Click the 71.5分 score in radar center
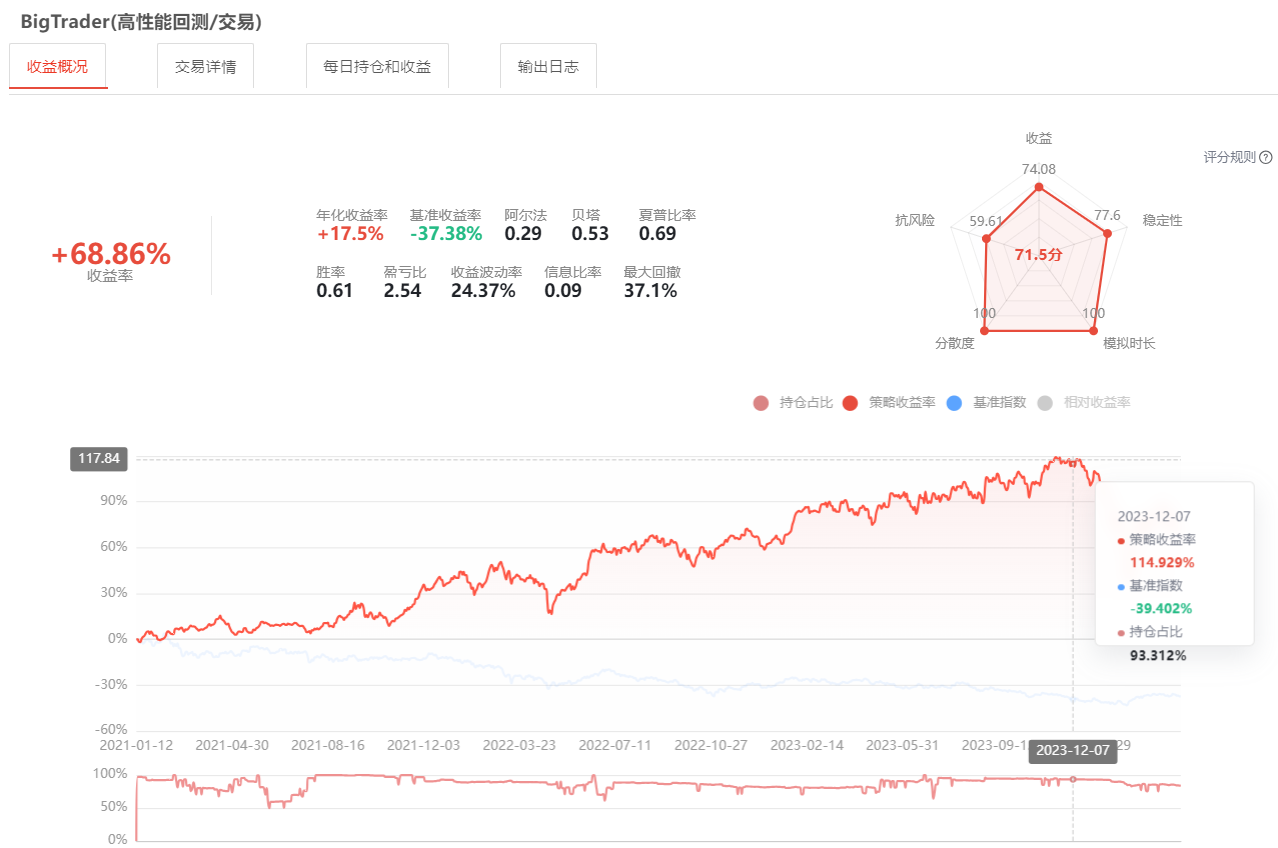Screen dimensions: 1278x848 click(1039, 255)
